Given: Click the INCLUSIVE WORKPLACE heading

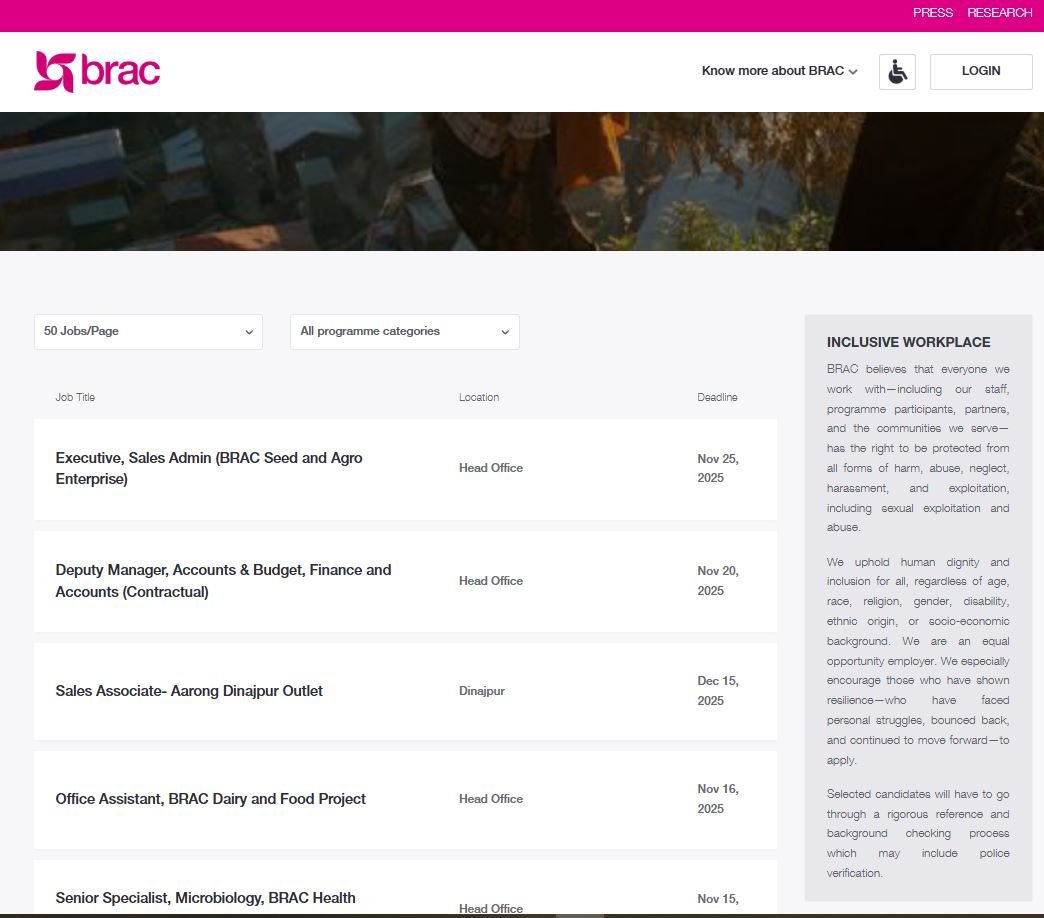Looking at the screenshot, I should [x=908, y=342].
